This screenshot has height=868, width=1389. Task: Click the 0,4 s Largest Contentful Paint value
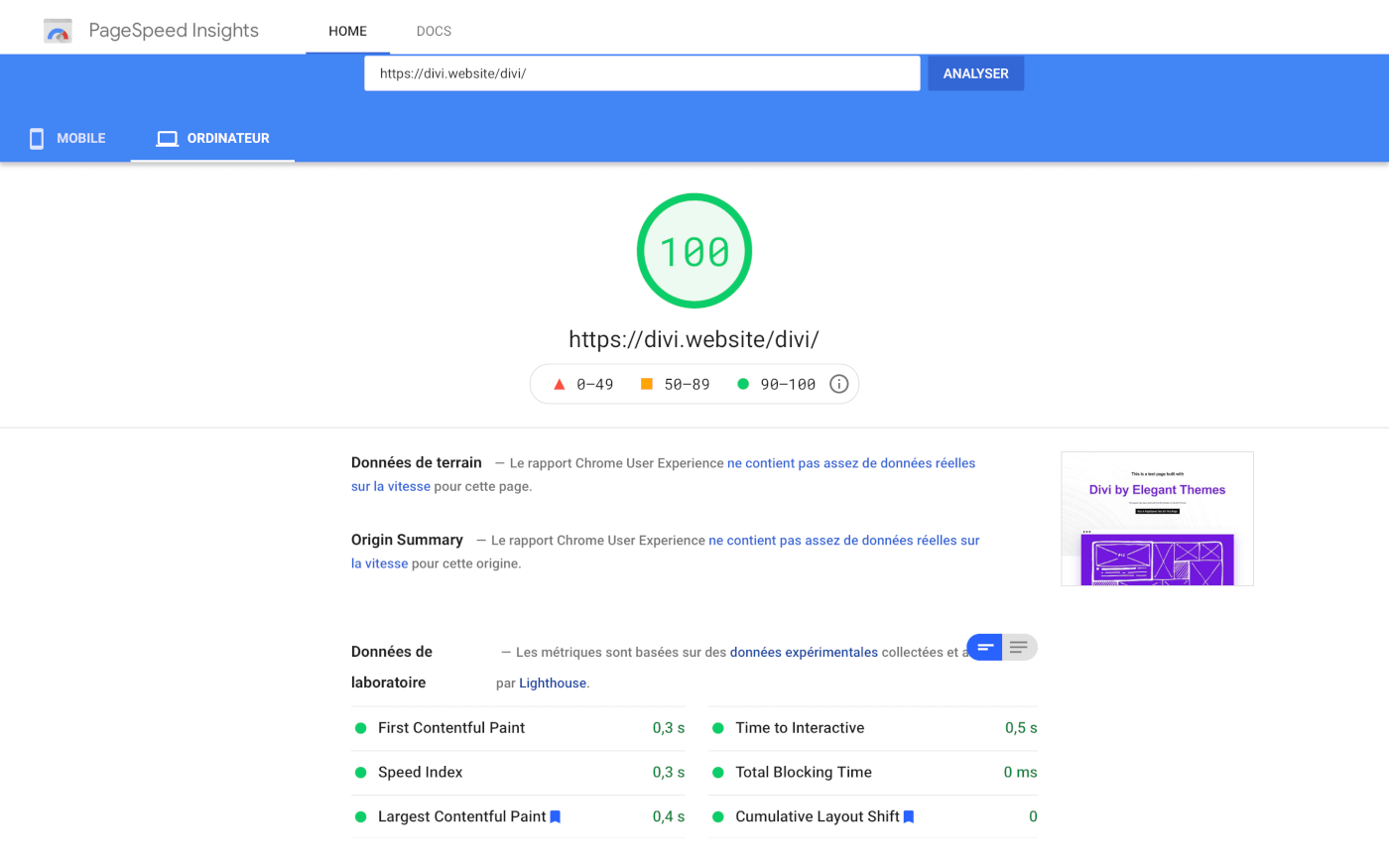(669, 816)
